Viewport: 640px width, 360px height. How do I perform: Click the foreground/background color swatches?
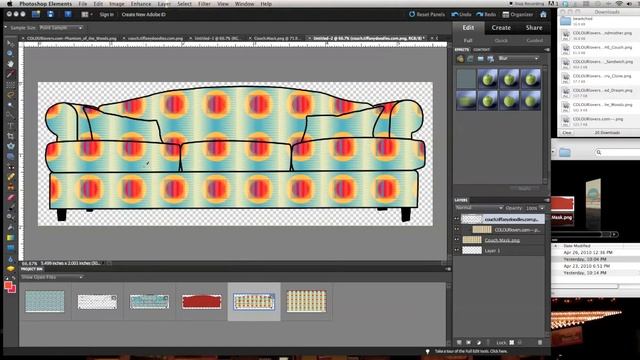click(x=10, y=287)
